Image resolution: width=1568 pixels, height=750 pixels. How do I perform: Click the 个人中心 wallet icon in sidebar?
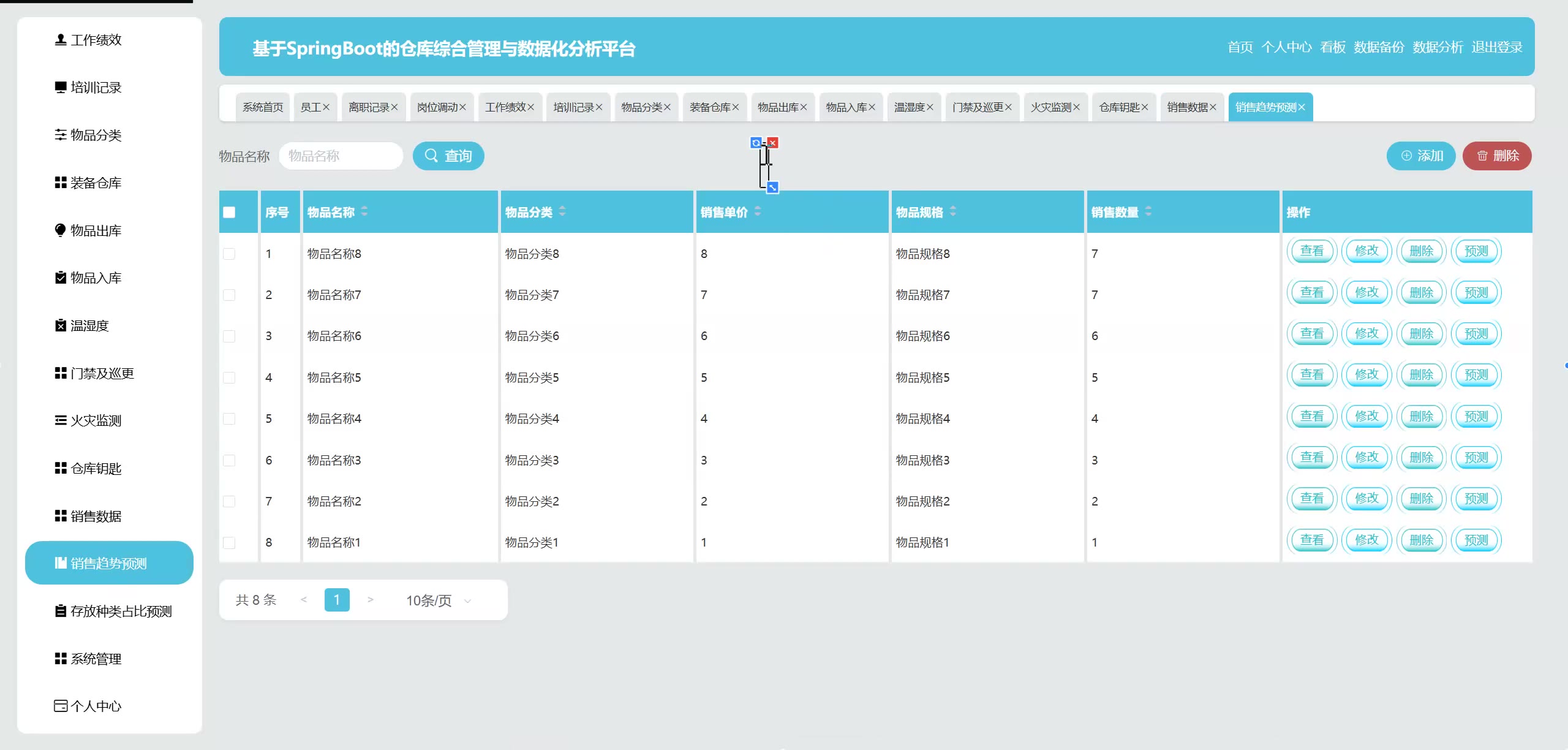click(60, 706)
